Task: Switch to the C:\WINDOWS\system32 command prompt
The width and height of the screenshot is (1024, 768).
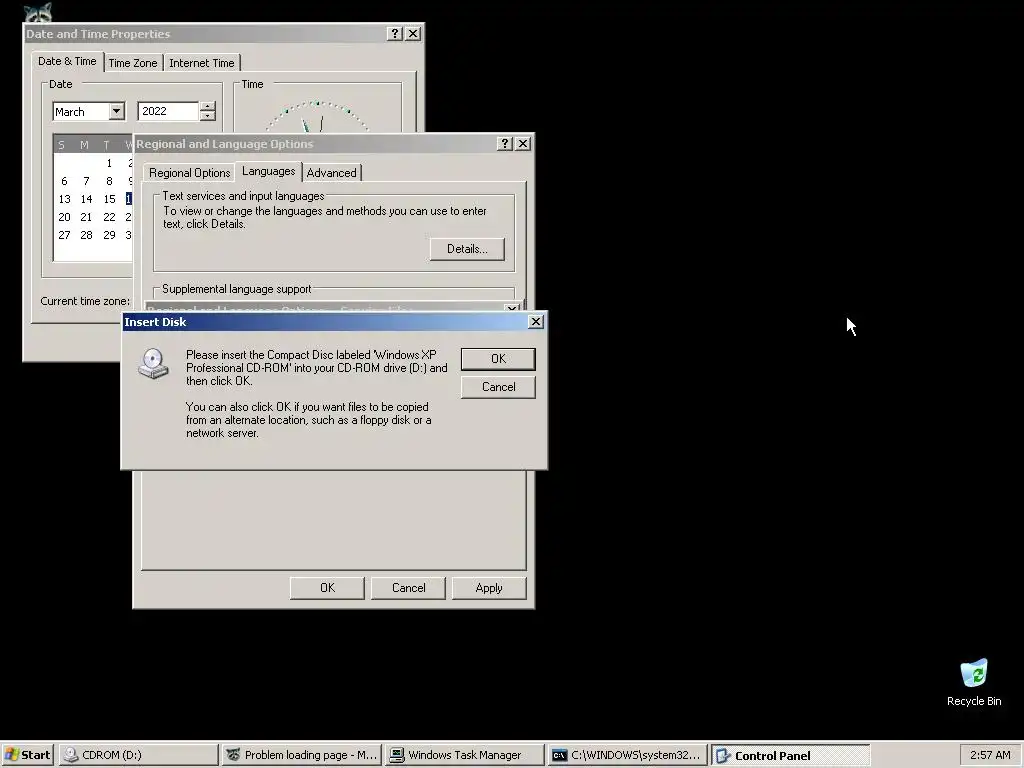Action: (628, 755)
